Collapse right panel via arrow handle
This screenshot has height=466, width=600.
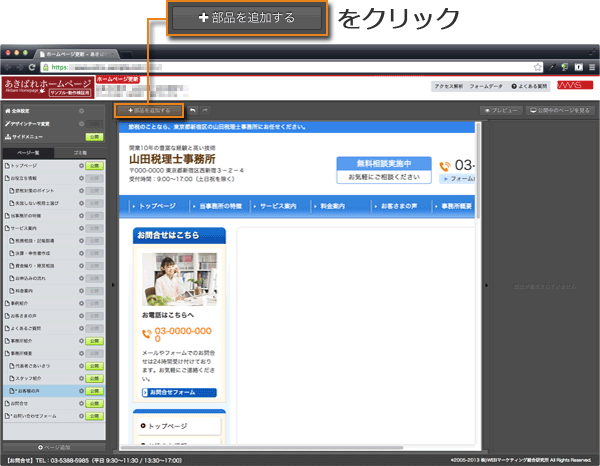[486, 285]
